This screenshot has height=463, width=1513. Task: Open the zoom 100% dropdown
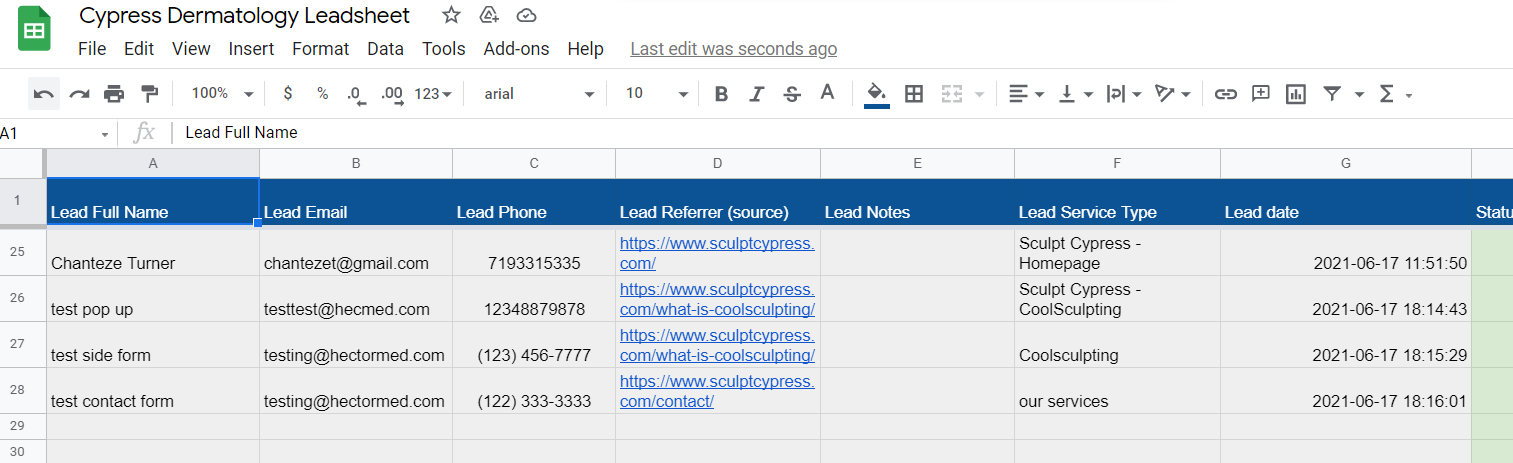tap(222, 93)
